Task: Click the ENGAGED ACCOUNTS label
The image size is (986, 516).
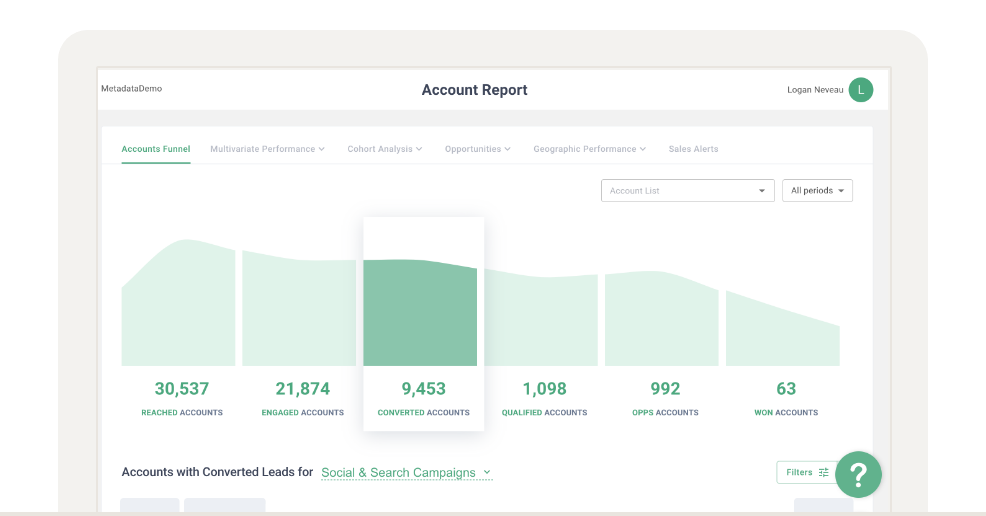Action: coord(302,413)
